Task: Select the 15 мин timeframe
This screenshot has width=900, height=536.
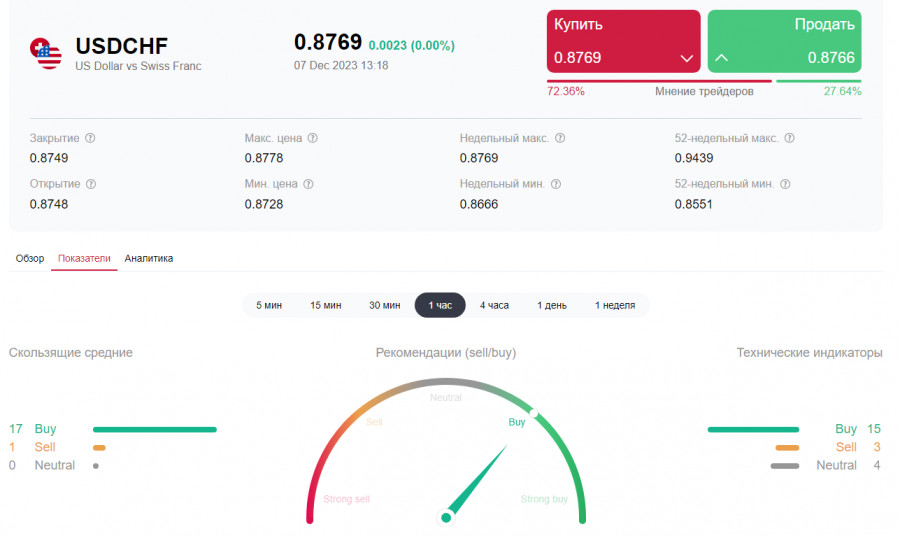Action: 325,305
